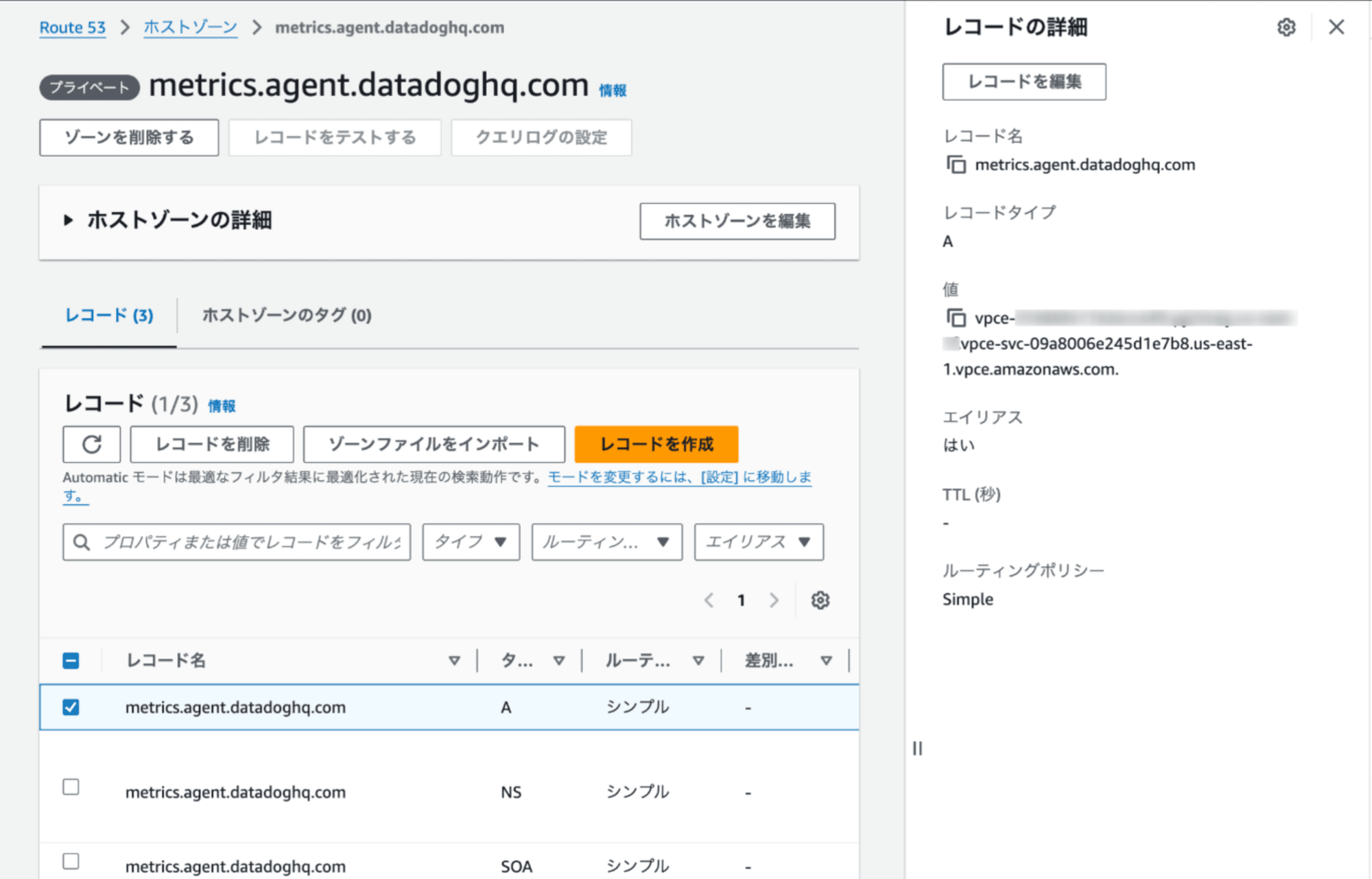The height and width of the screenshot is (879, 1372).
Task: Click the プライベート badge
Action: [89, 87]
